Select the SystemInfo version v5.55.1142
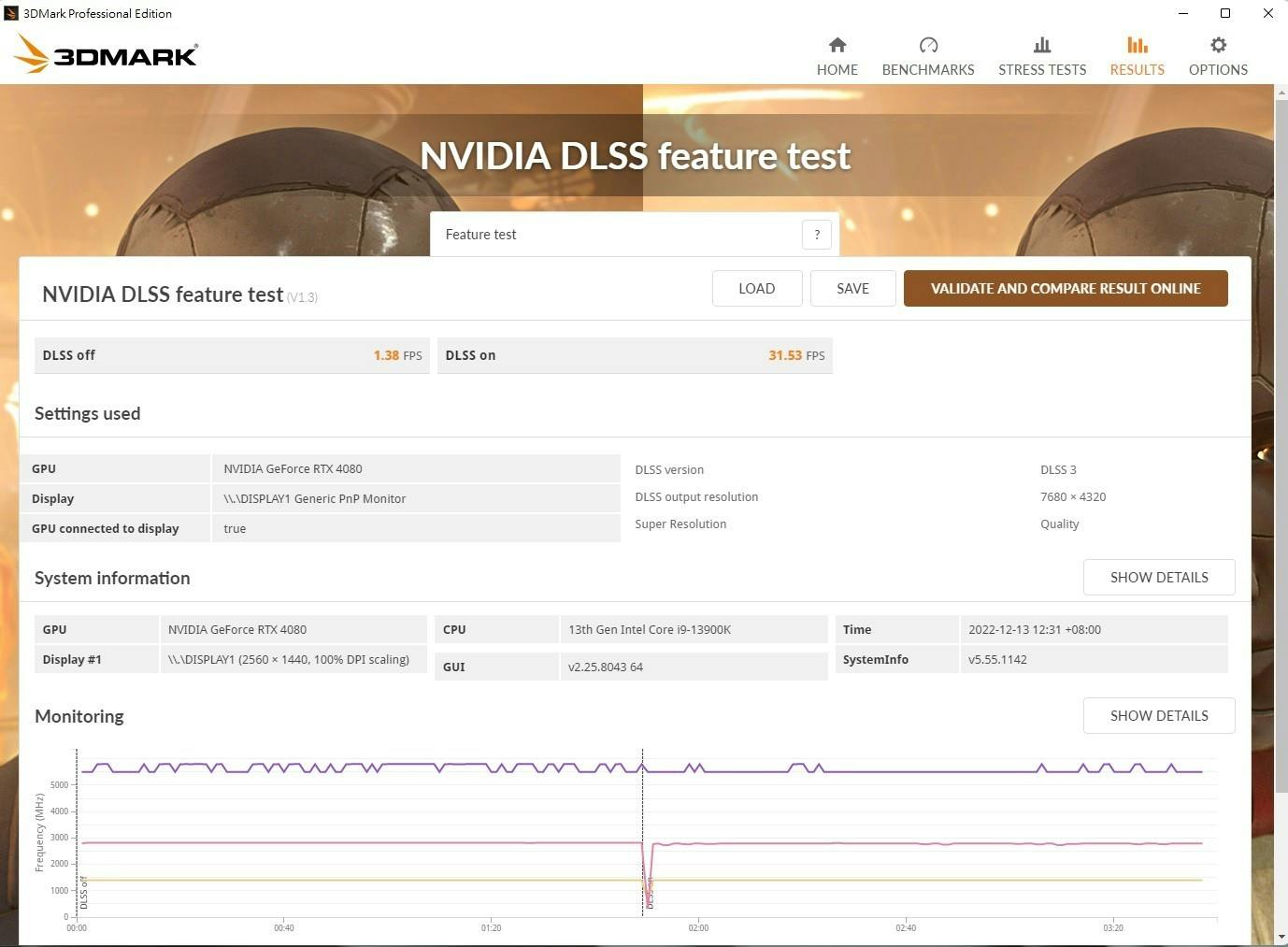Screen dimensions: 1288x947 tap(997, 660)
